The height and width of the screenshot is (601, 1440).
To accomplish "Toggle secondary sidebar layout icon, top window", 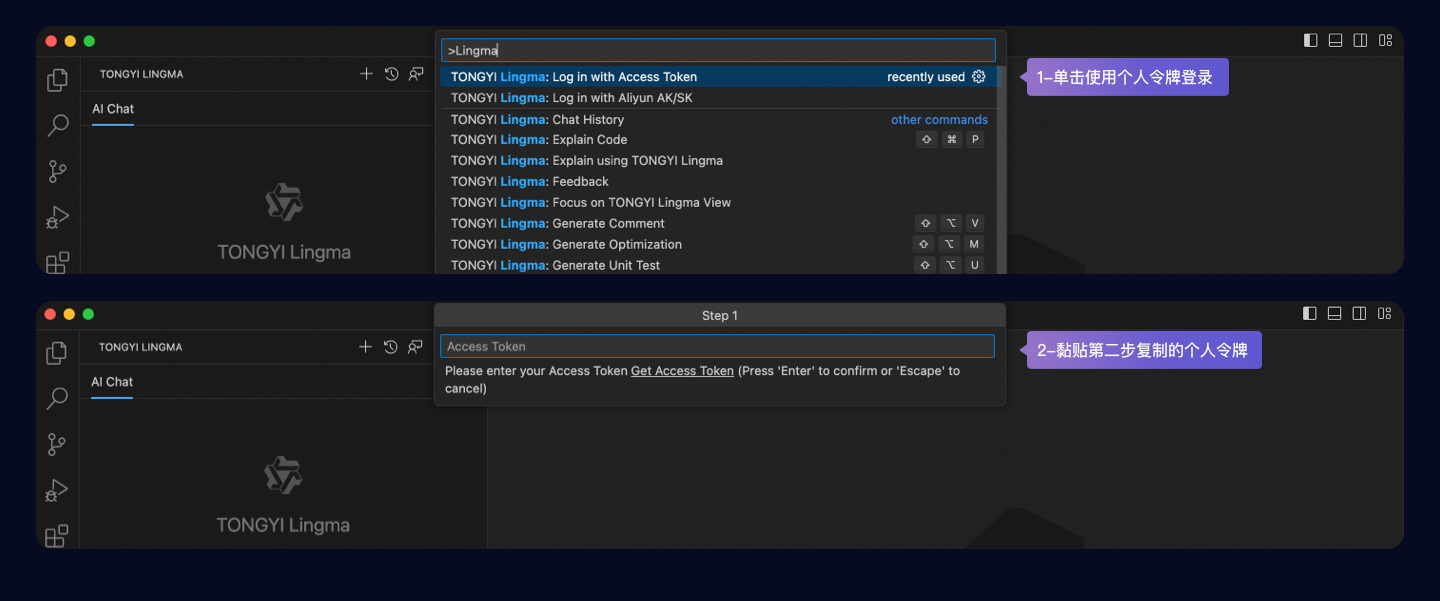I will click(x=1361, y=40).
